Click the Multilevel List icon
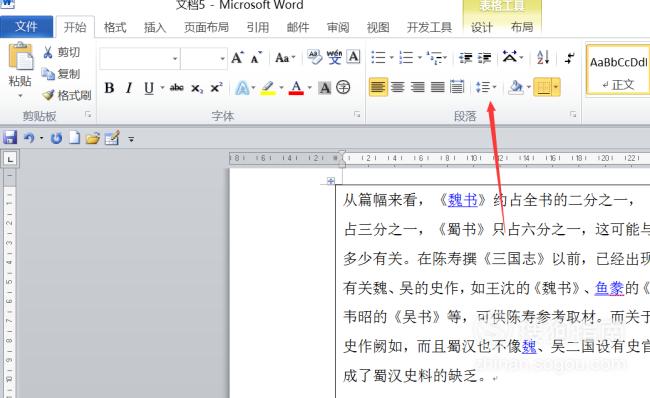650x398 pixels. [434, 58]
